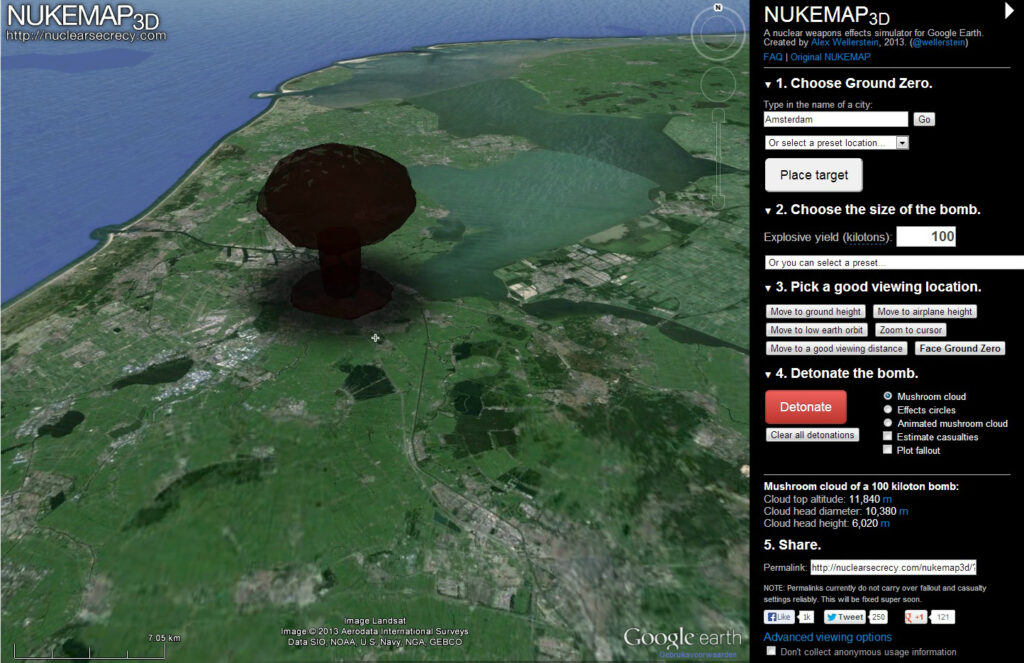1024x663 pixels.
Task: Select the Animated mushroom cloud option
Action: pos(888,423)
